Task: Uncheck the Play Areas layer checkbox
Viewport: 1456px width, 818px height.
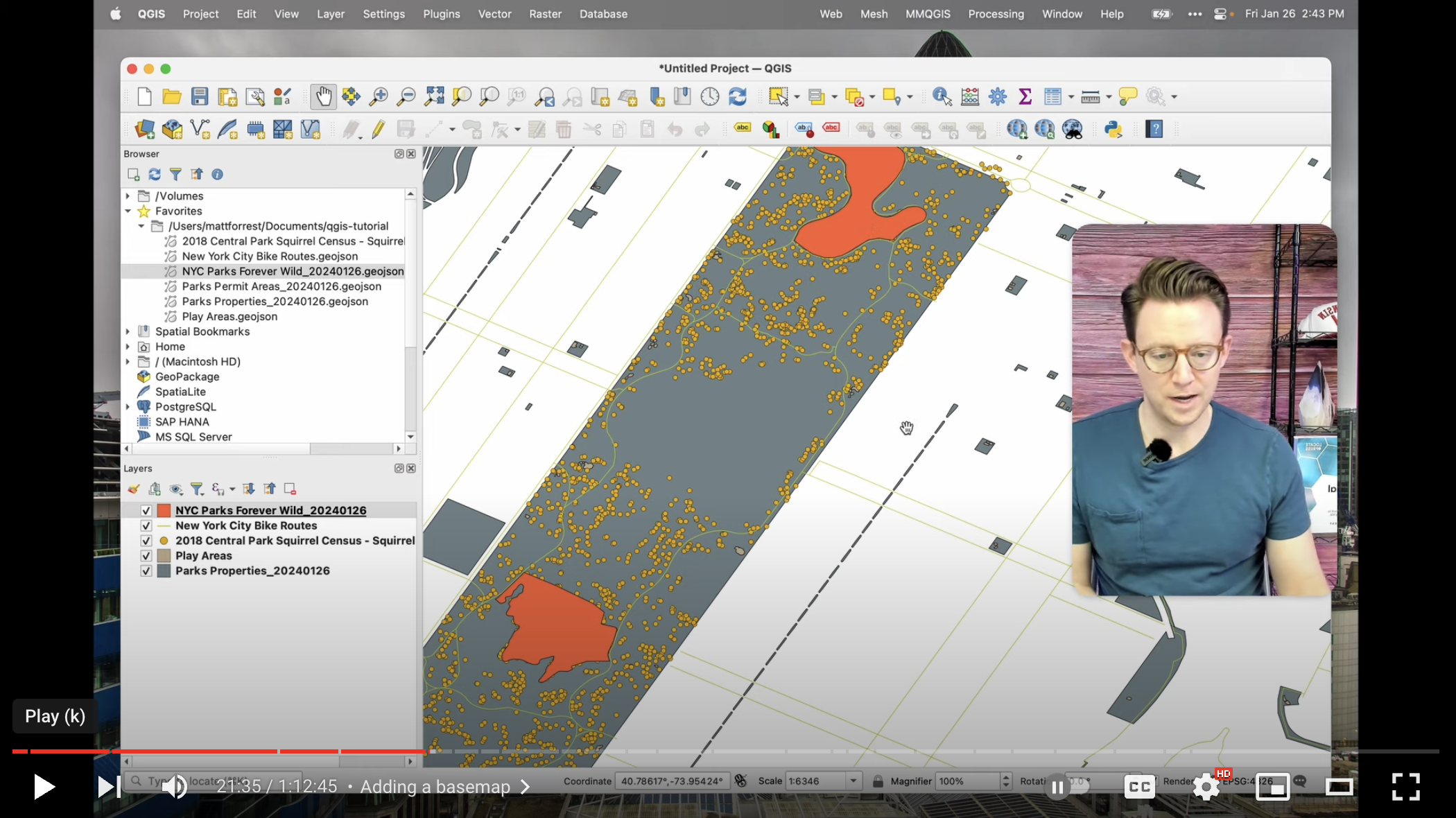Action: point(146,556)
